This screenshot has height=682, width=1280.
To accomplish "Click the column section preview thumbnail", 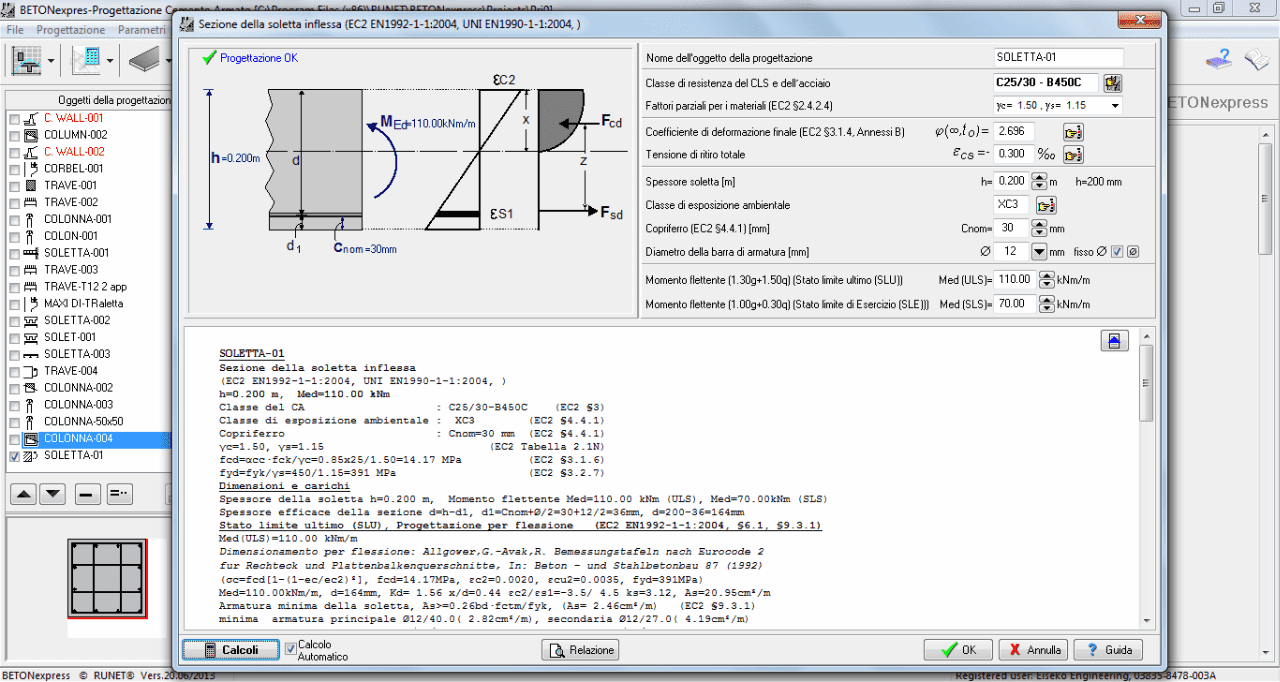I will click(x=108, y=577).
